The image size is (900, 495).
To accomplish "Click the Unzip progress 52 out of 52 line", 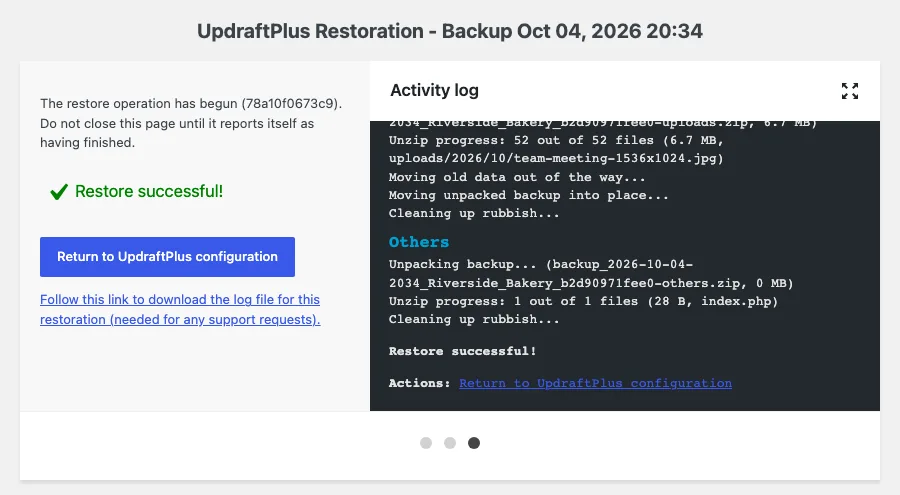I will click(x=556, y=140).
